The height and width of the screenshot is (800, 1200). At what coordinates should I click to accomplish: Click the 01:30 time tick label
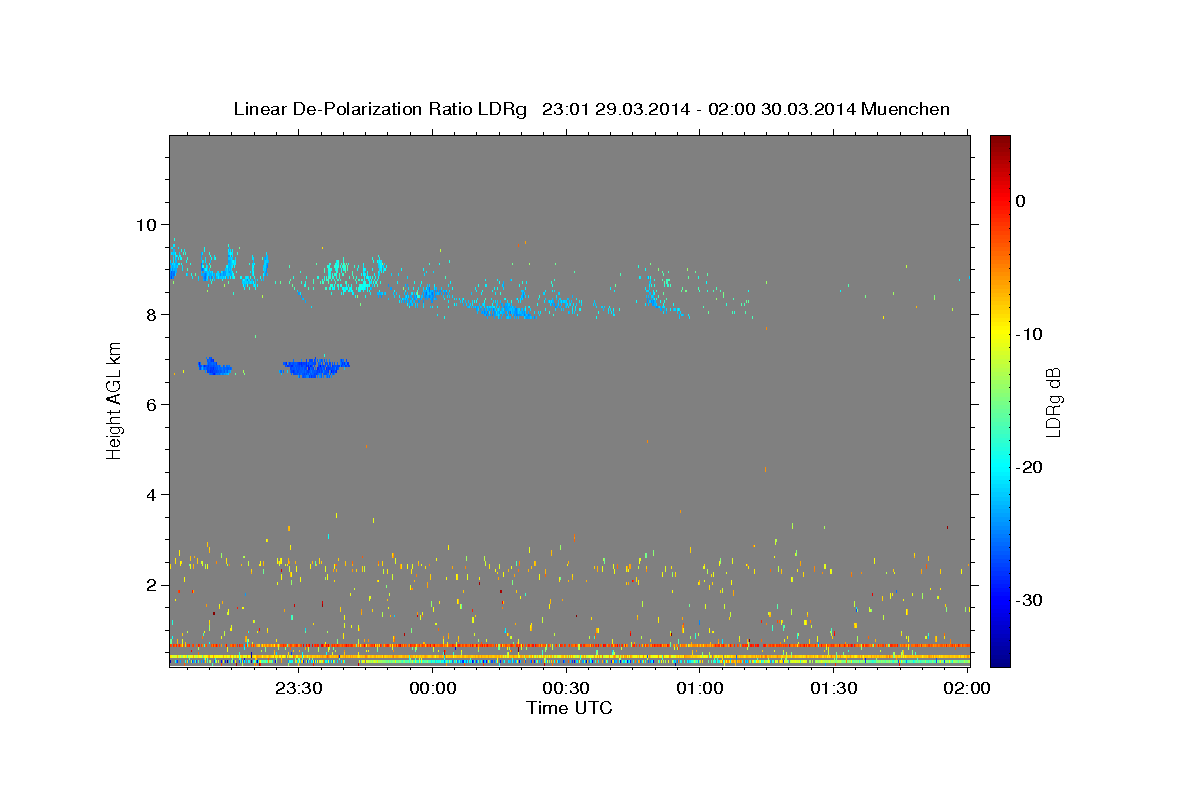(x=833, y=688)
